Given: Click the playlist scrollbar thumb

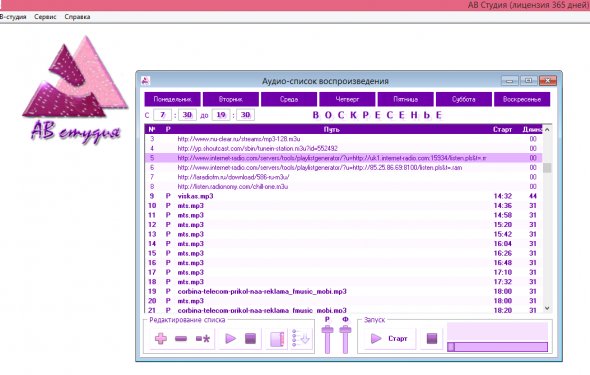Looking at the screenshot, I should coord(547,167).
